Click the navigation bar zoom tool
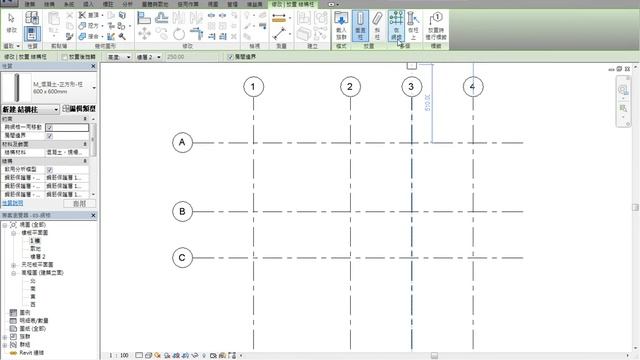The width and height of the screenshot is (640, 360). pos(623,108)
